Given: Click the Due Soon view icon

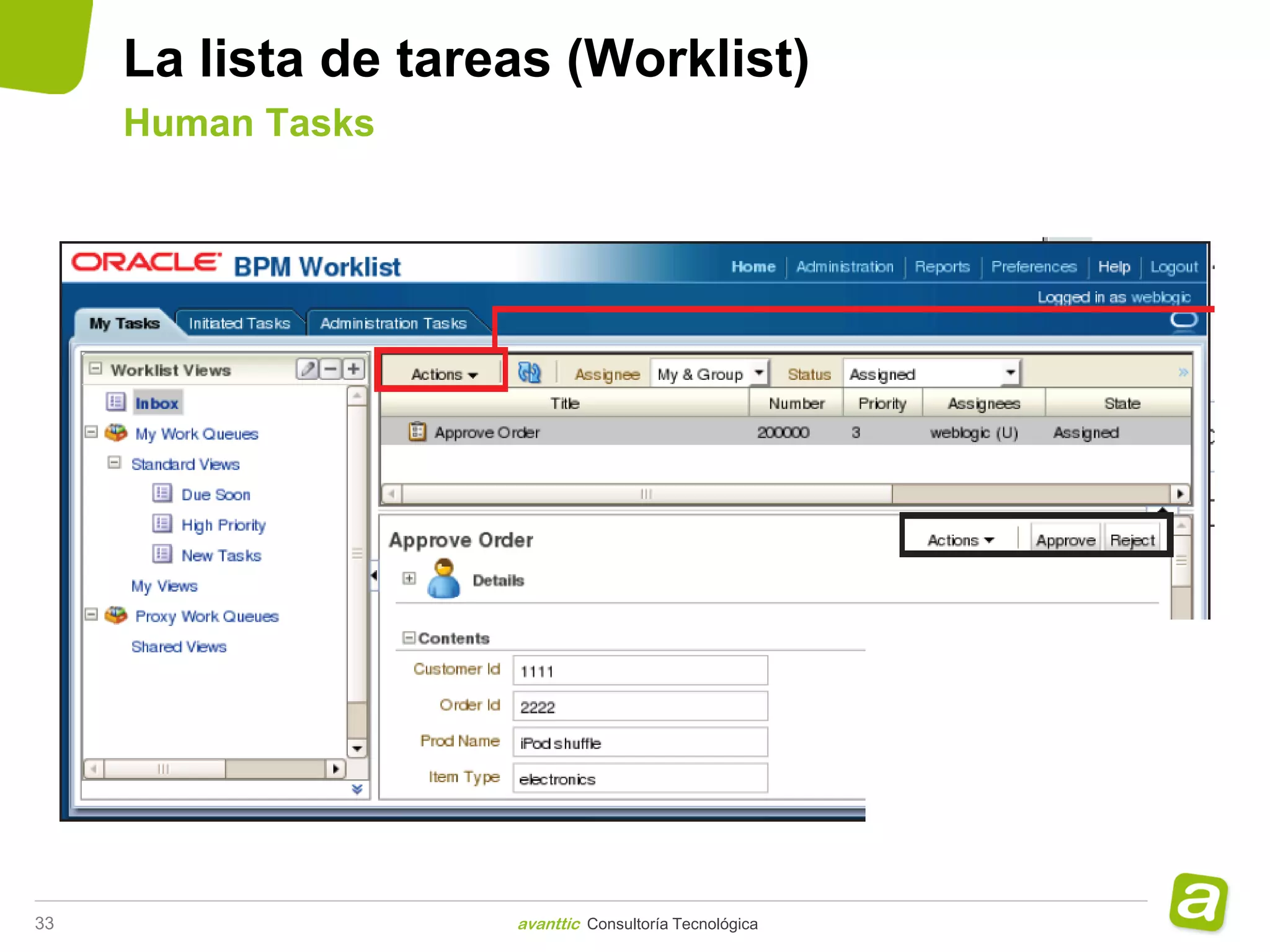Looking at the screenshot, I should click(x=162, y=493).
